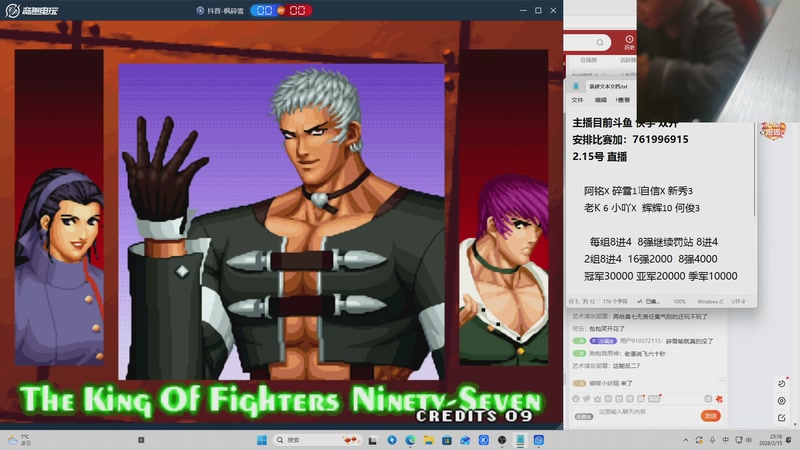Click the notepad document icon on file tab
The image size is (800, 450).
pos(576,86)
